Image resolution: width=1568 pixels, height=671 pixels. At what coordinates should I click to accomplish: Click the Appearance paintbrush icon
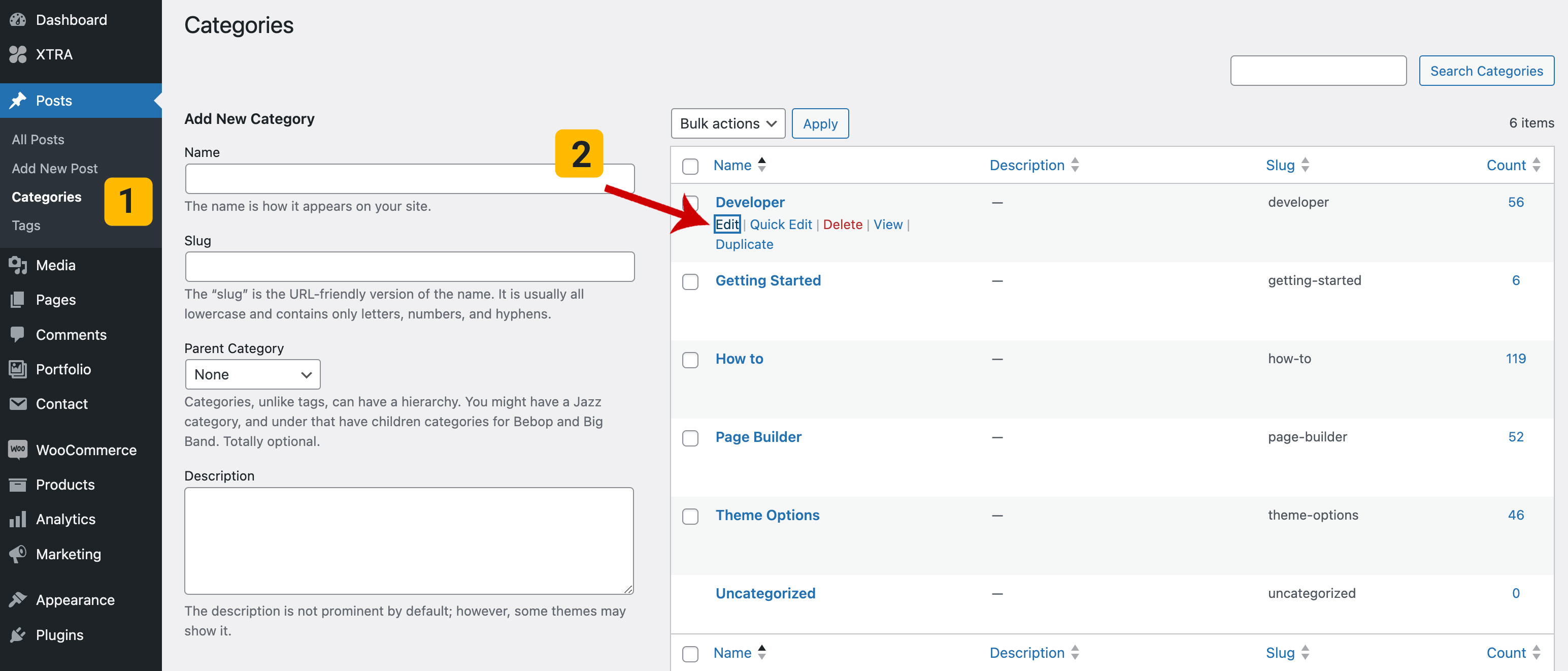pos(18,599)
